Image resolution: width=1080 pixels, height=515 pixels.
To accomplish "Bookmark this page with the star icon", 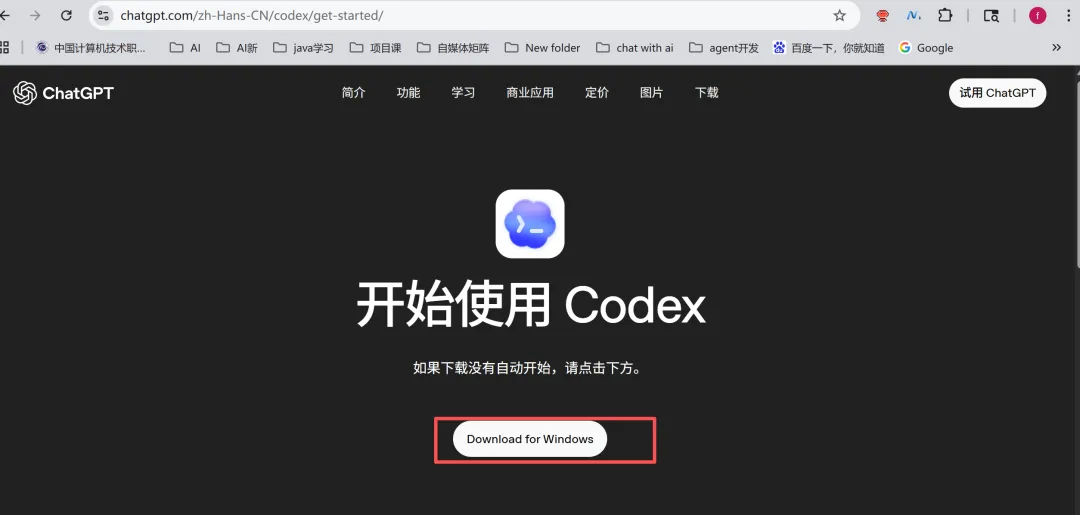I will (839, 15).
